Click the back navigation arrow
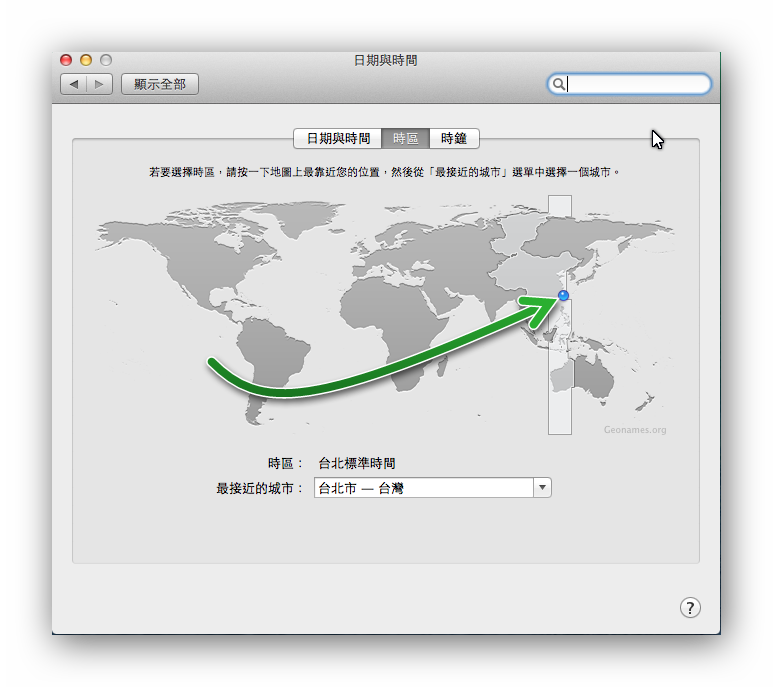This screenshot has width=773, height=687. [74, 84]
